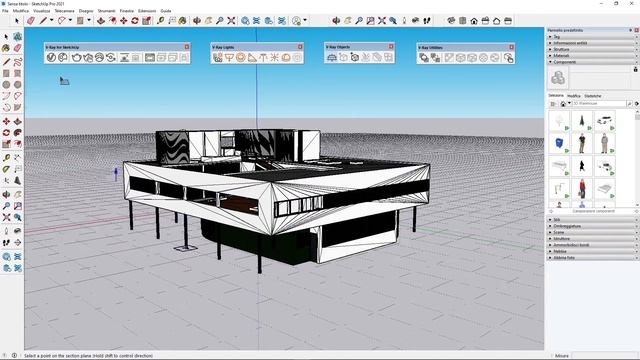
Task: Close the V-Ray Objects toolbar
Action: tap(391, 47)
